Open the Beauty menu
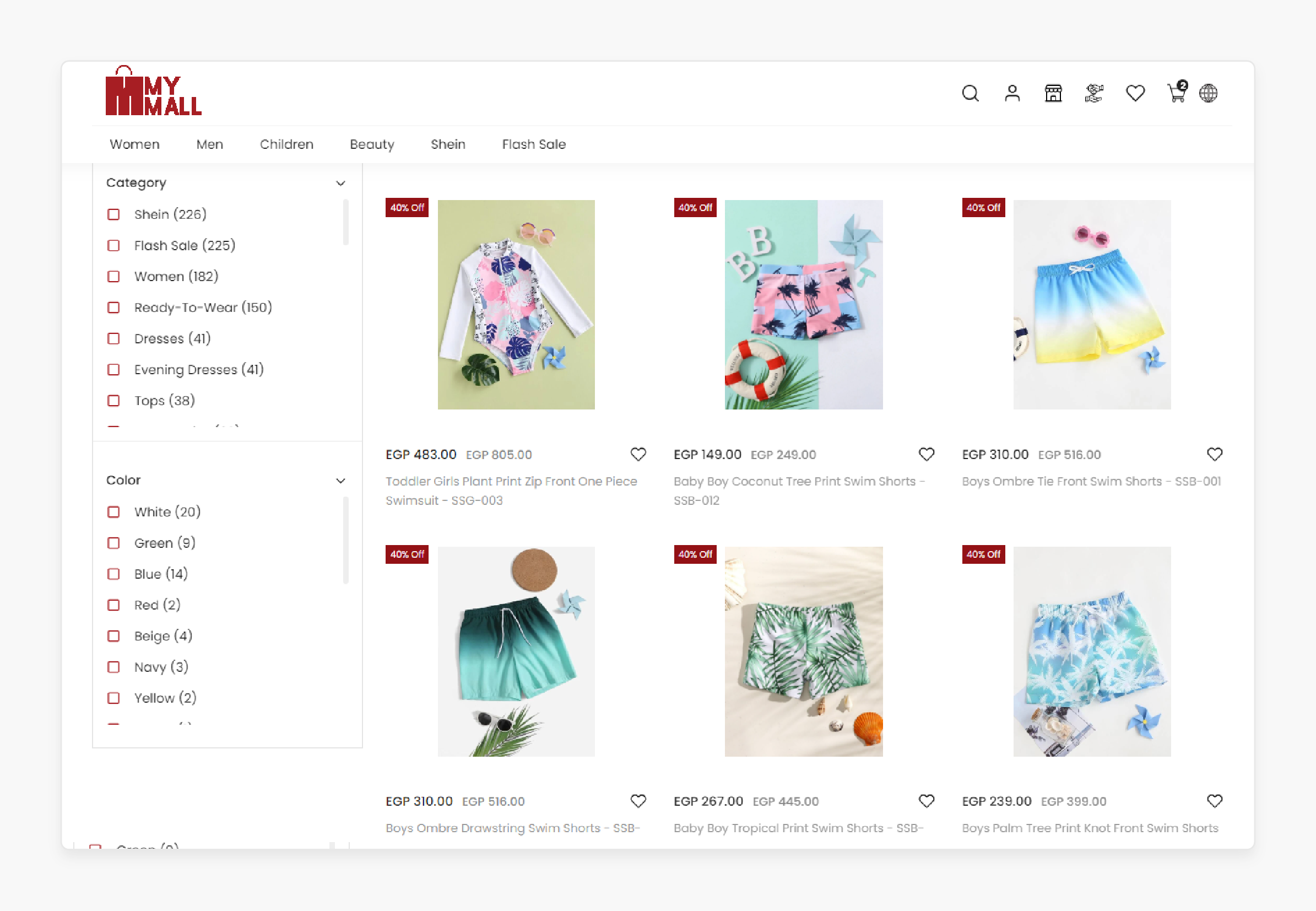The width and height of the screenshot is (1316, 911). (372, 144)
